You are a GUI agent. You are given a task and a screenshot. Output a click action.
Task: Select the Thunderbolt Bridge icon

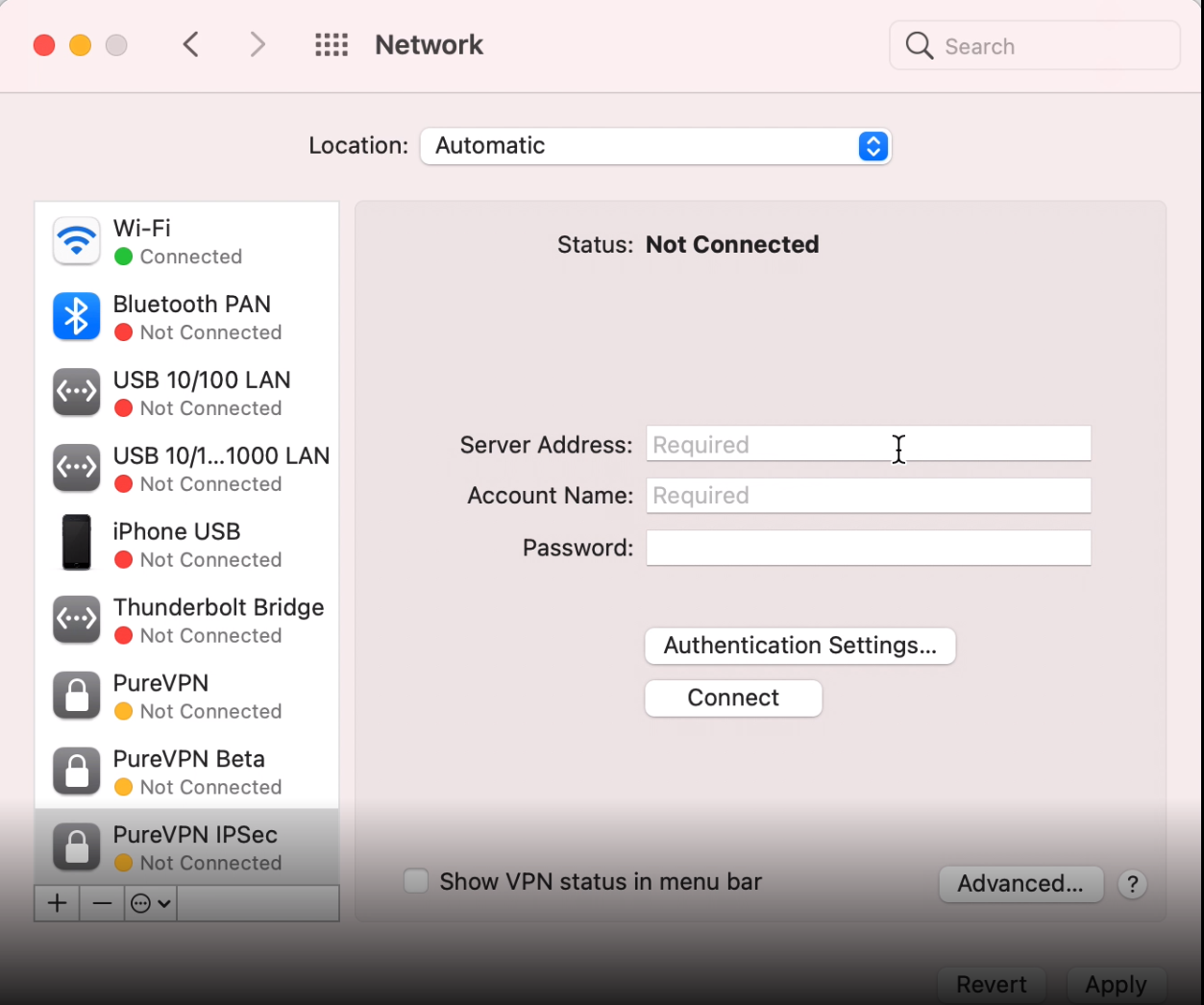(76, 619)
